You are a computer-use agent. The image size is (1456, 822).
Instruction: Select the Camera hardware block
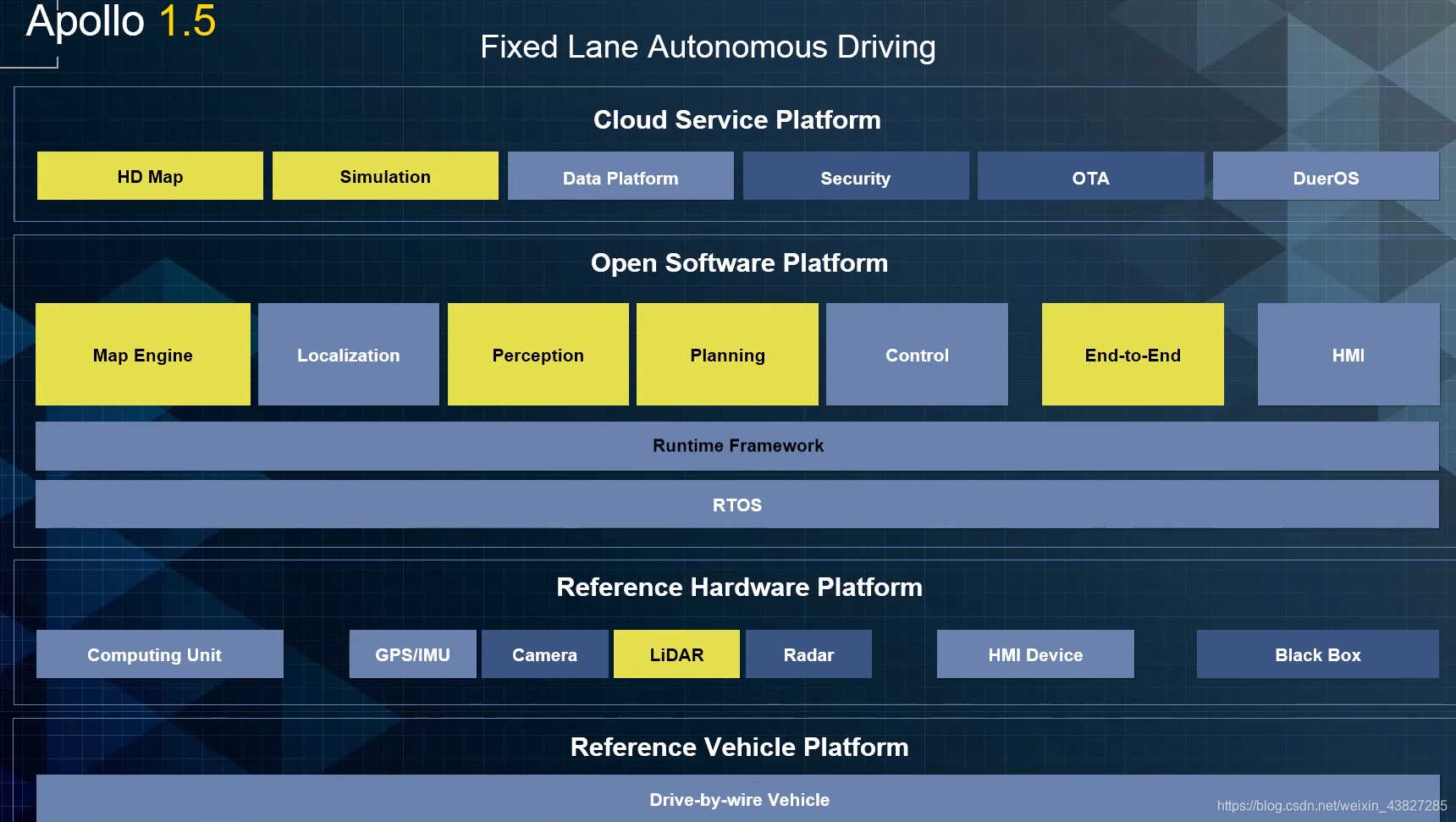[545, 654]
